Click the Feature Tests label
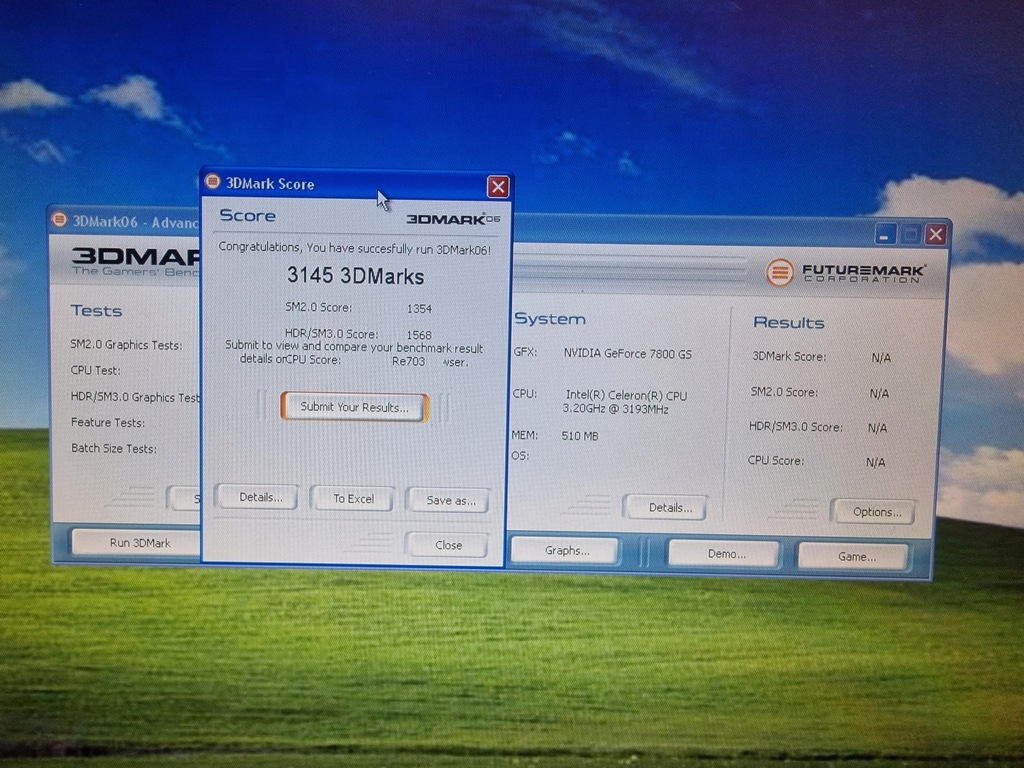The width and height of the screenshot is (1024, 768). (x=108, y=423)
